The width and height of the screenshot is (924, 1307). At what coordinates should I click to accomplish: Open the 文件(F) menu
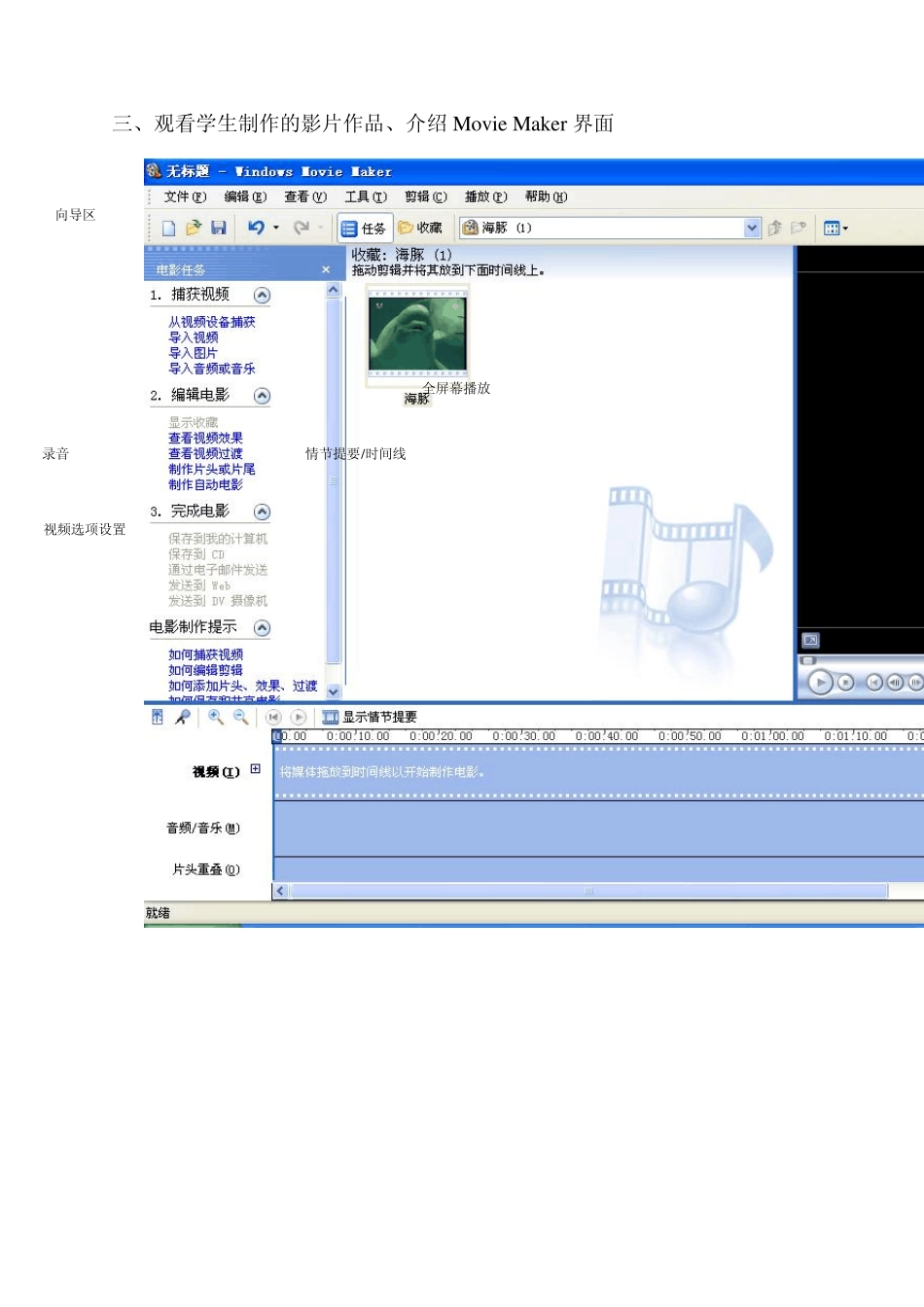pyautogui.click(x=185, y=196)
